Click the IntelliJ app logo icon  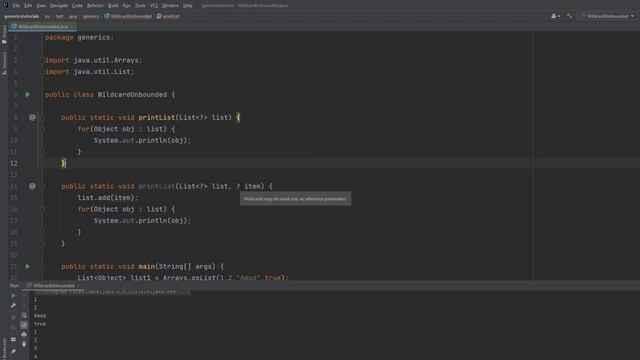[x=5, y=5]
